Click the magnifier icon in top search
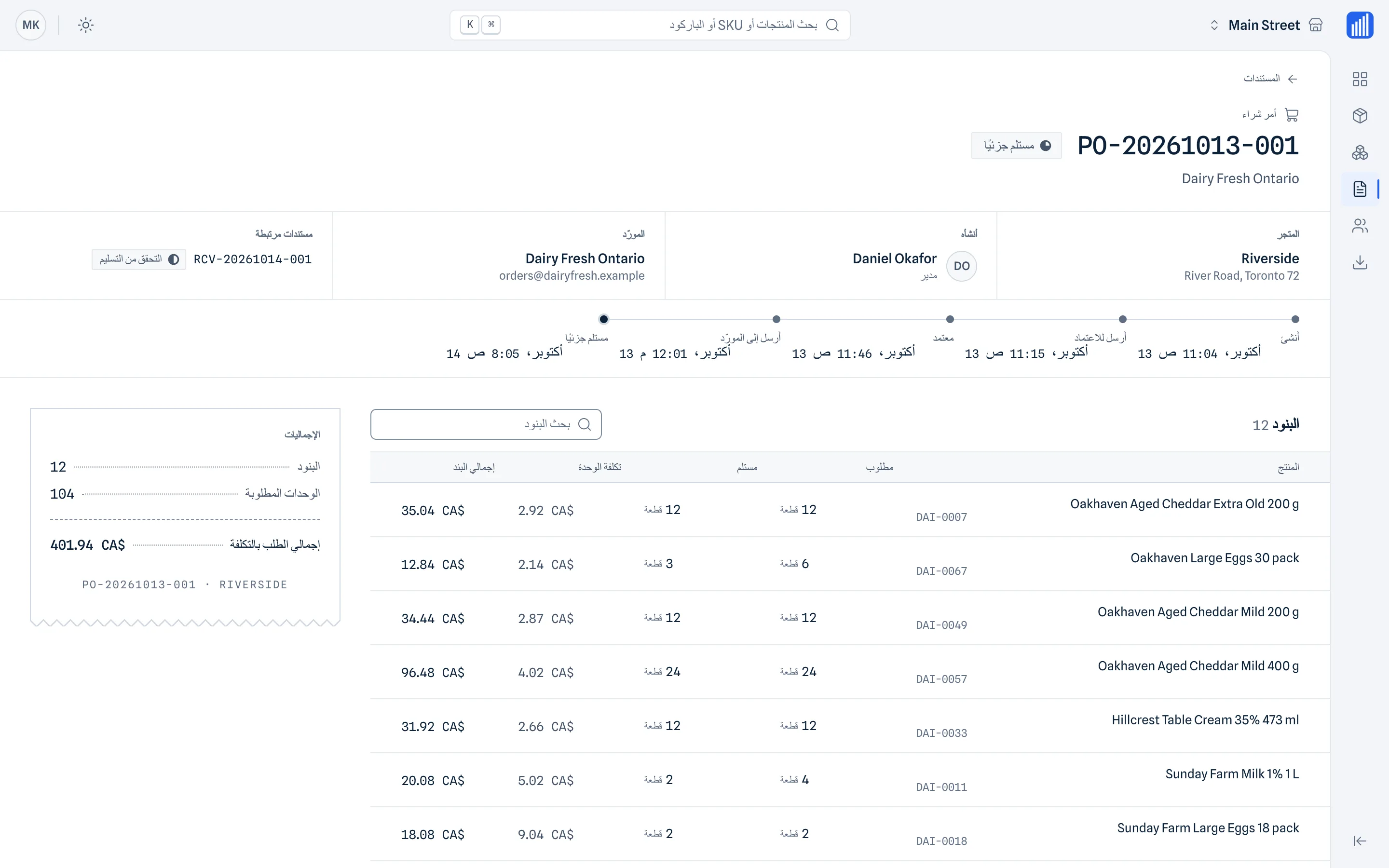 [832, 25]
